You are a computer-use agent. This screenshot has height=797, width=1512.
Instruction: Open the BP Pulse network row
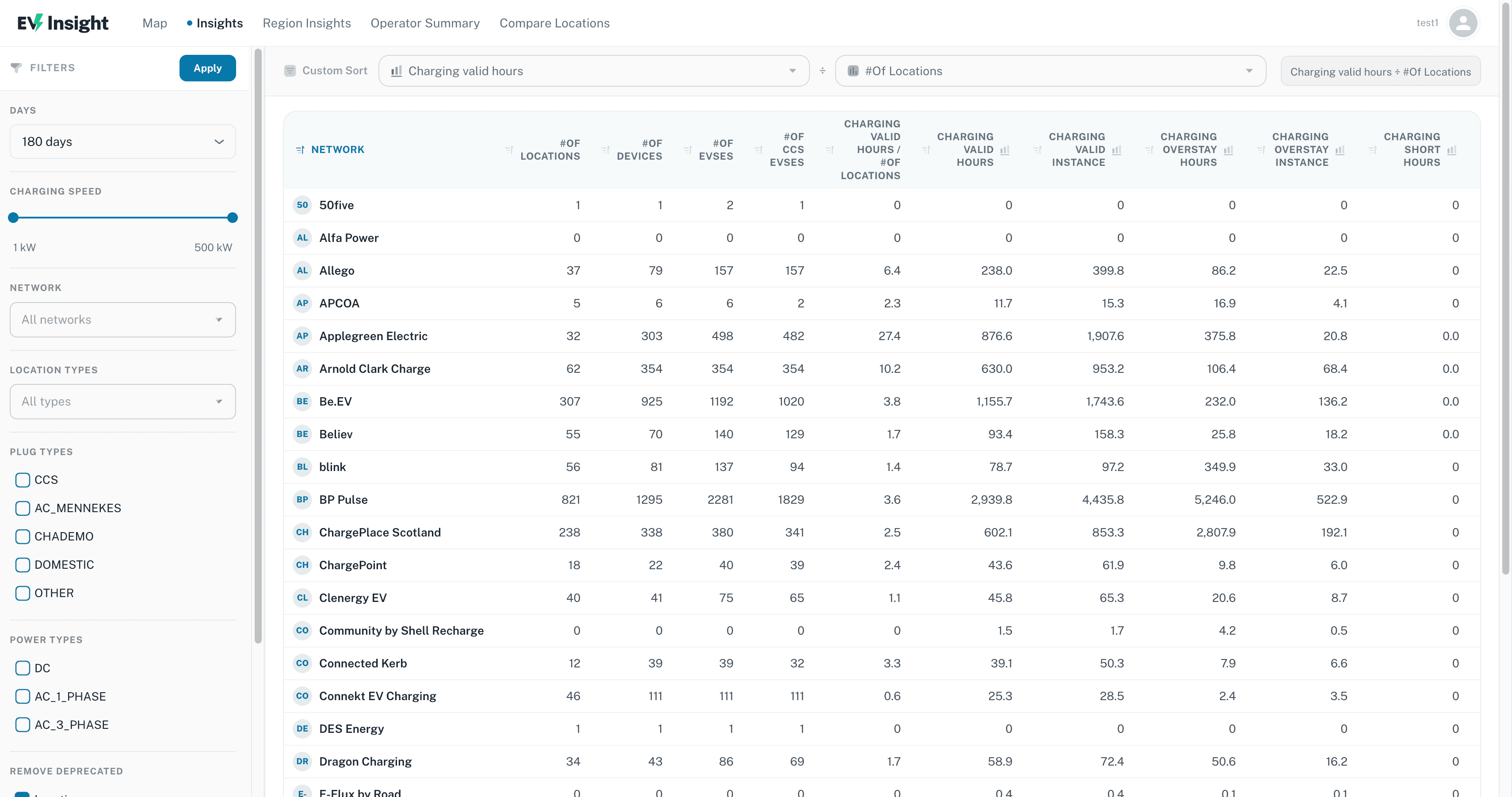[x=882, y=500]
